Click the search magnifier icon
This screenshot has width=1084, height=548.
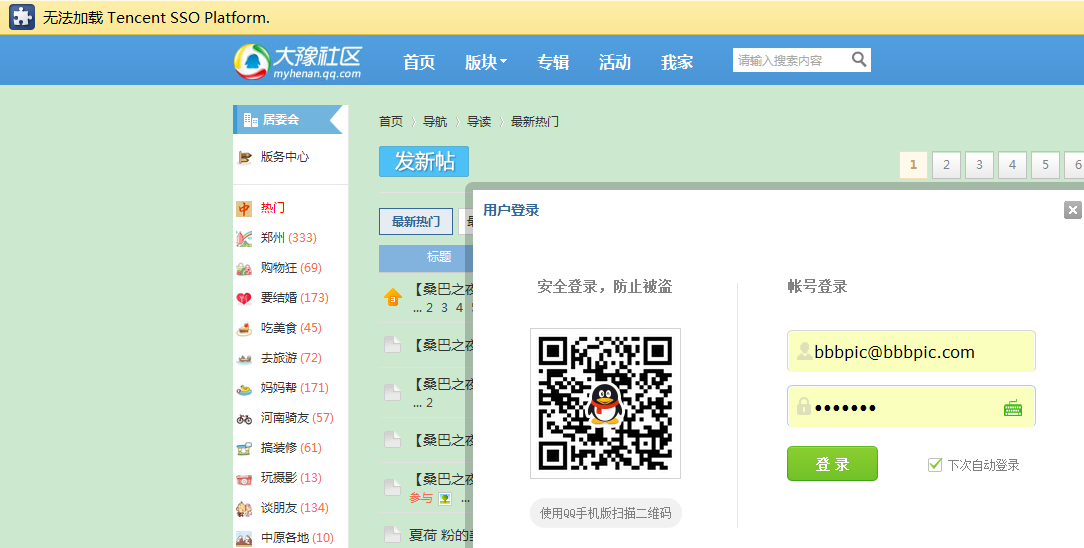point(859,59)
